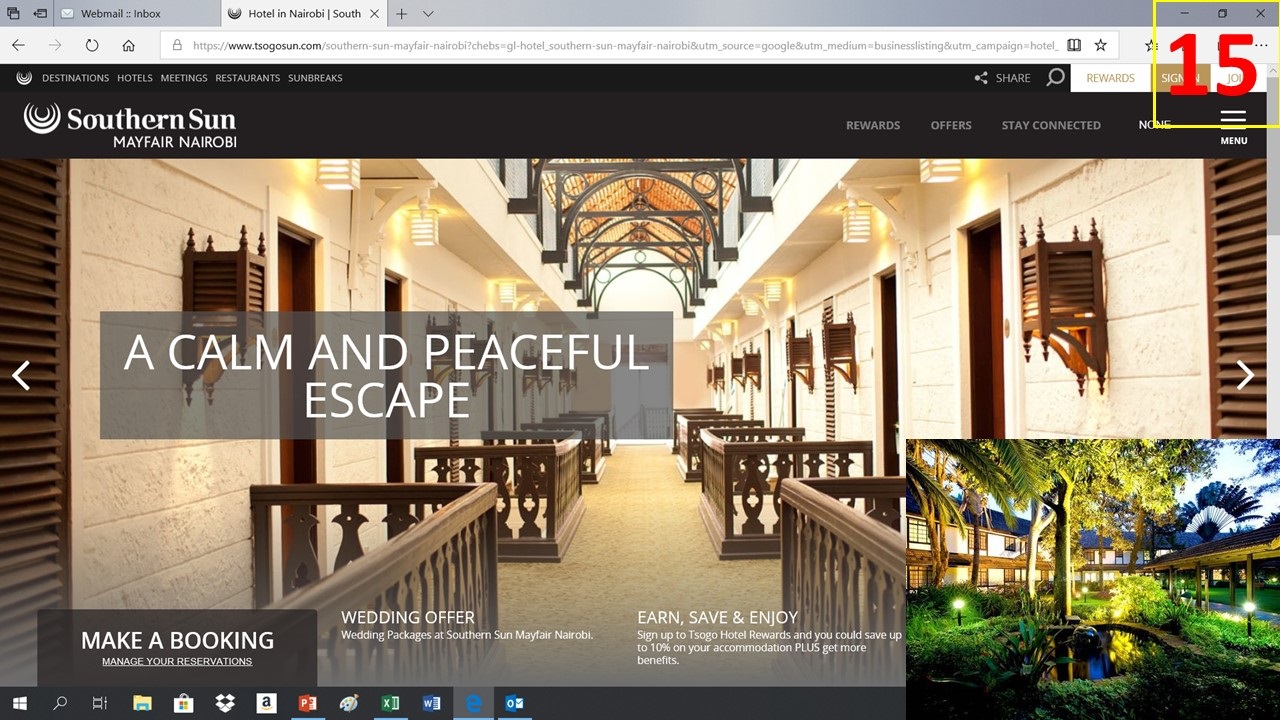Click the top bar REWARDS button
This screenshot has width=1280, height=720.
(1110, 78)
